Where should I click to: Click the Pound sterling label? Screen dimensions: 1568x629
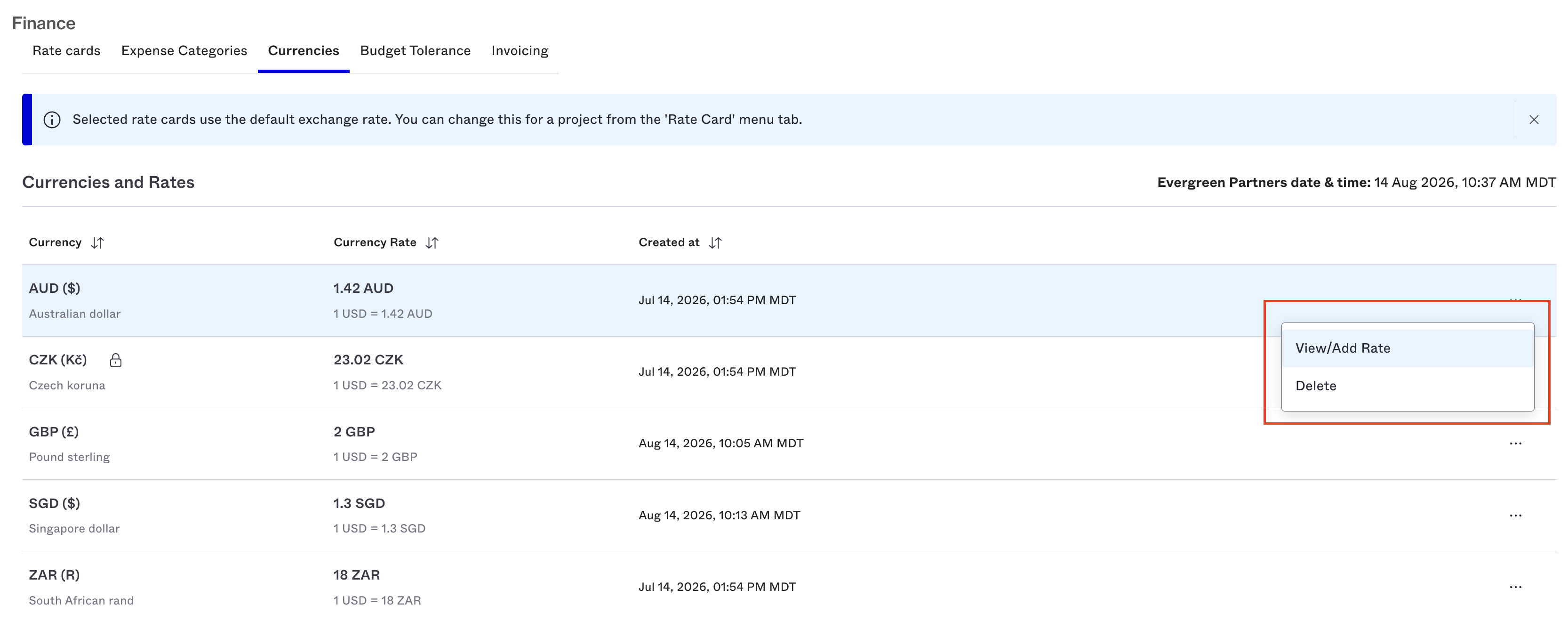pyautogui.click(x=69, y=457)
